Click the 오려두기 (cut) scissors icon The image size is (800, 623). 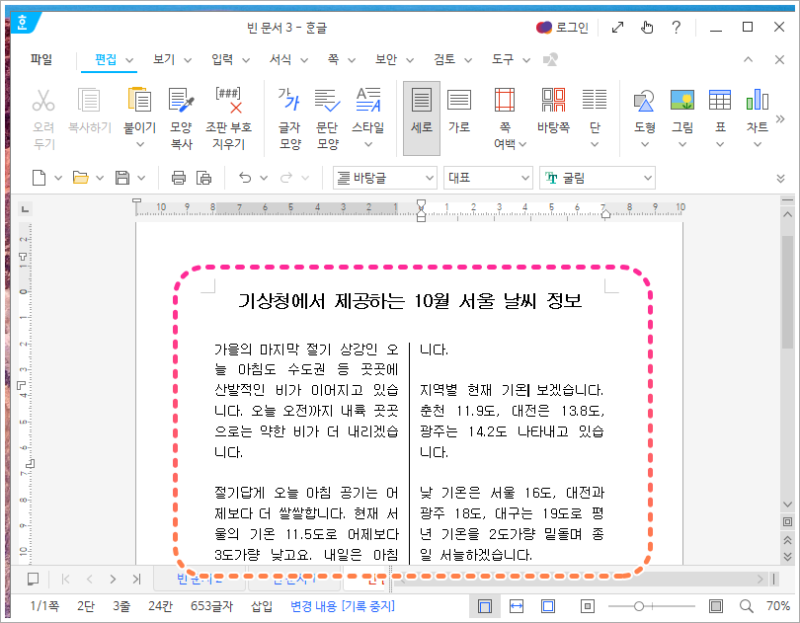(x=43, y=101)
